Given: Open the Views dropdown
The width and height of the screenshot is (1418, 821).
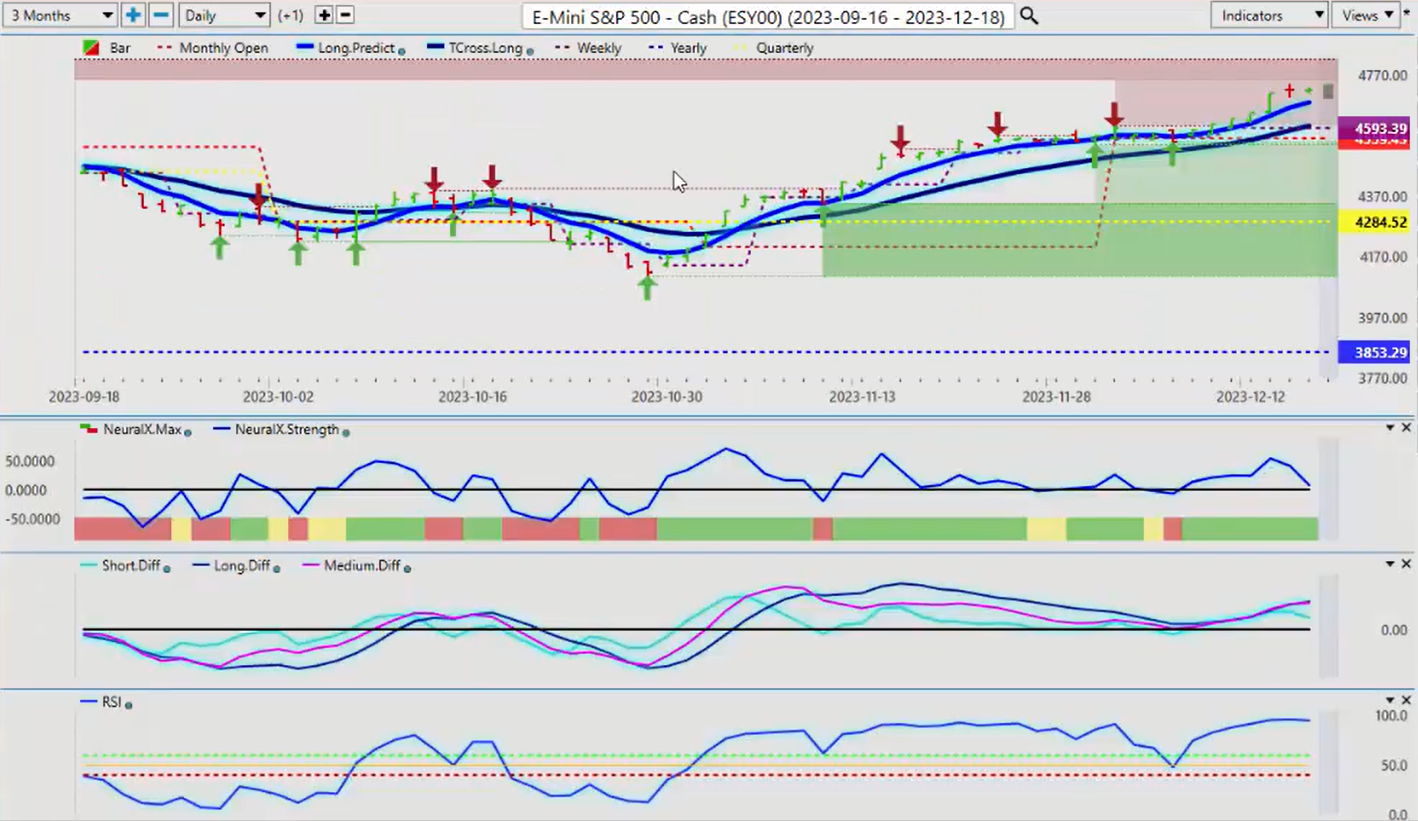Looking at the screenshot, I should coord(1366,15).
